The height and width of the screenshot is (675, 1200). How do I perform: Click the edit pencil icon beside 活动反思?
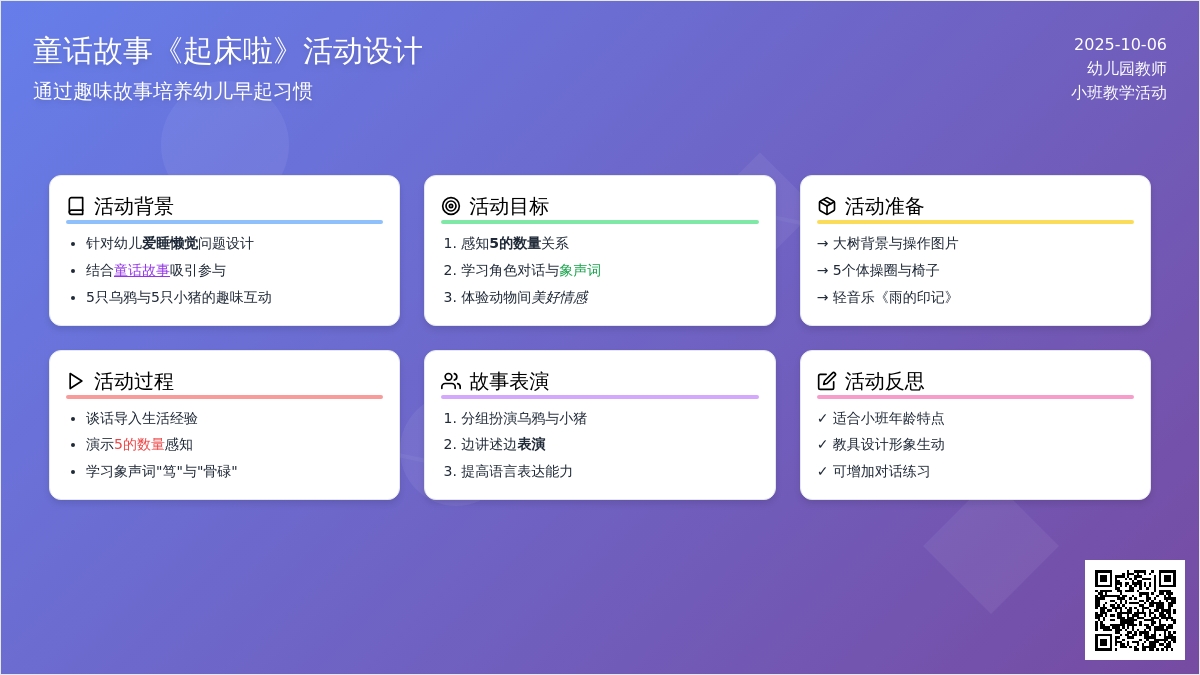(826, 381)
